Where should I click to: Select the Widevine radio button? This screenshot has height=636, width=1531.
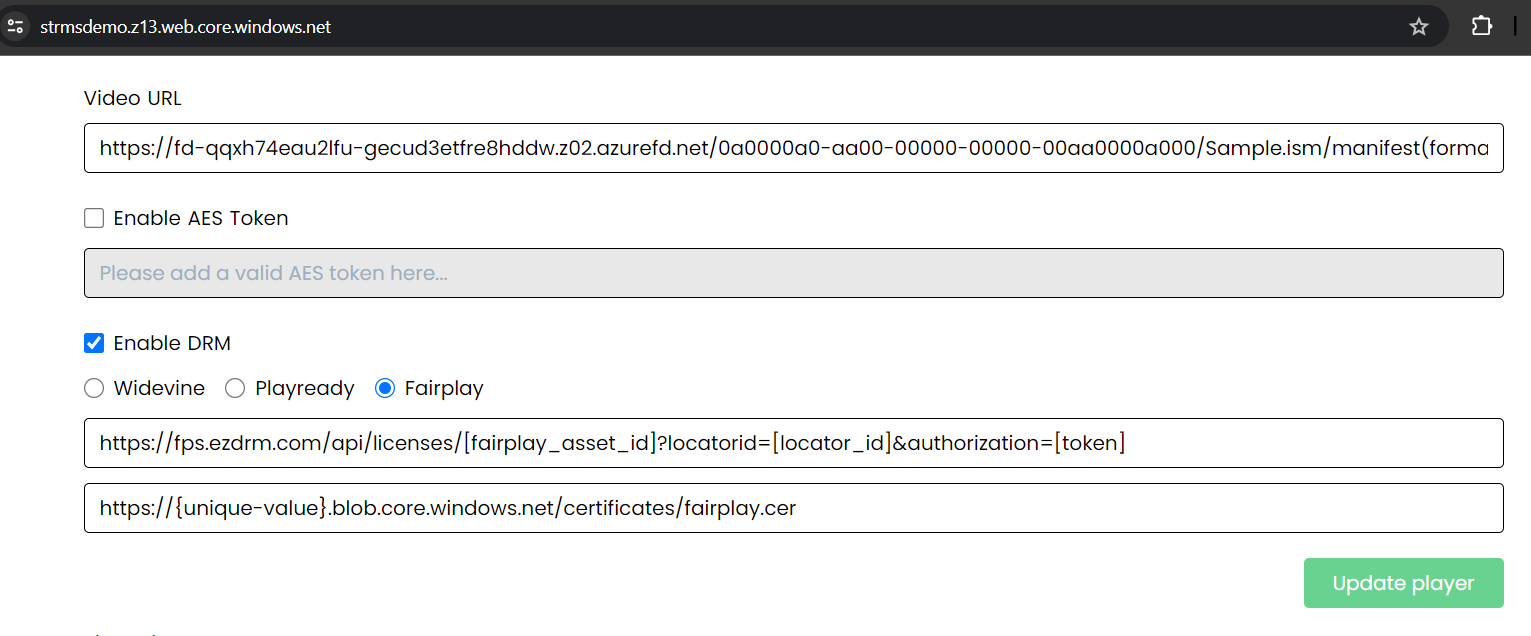pyautogui.click(x=94, y=388)
